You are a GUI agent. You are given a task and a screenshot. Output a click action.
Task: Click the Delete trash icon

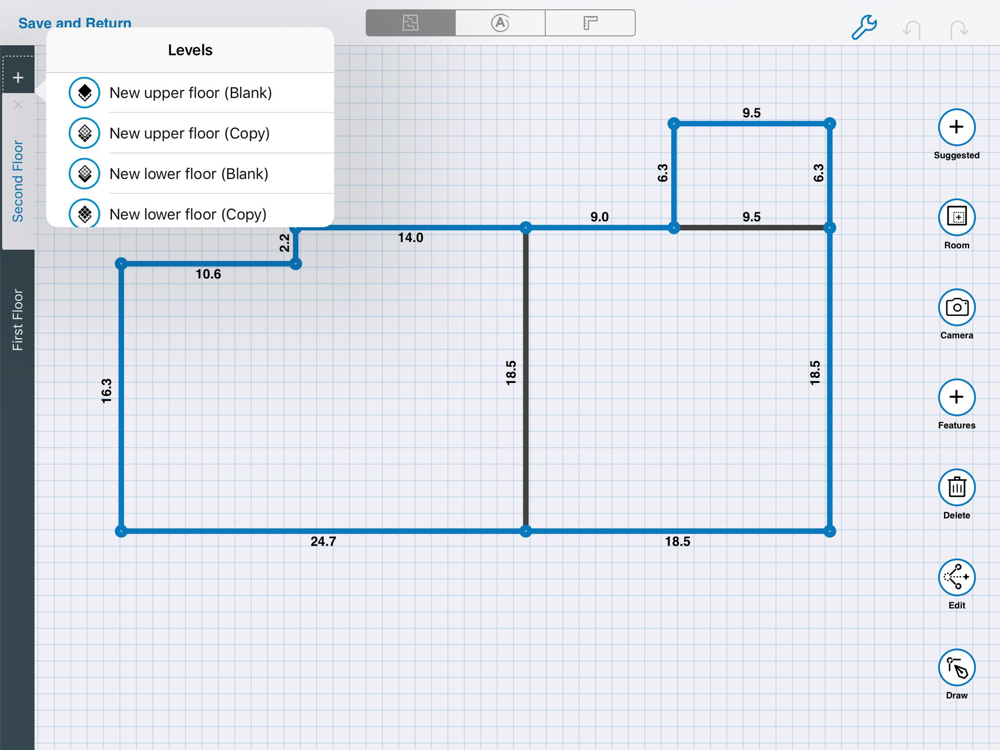tap(956, 487)
